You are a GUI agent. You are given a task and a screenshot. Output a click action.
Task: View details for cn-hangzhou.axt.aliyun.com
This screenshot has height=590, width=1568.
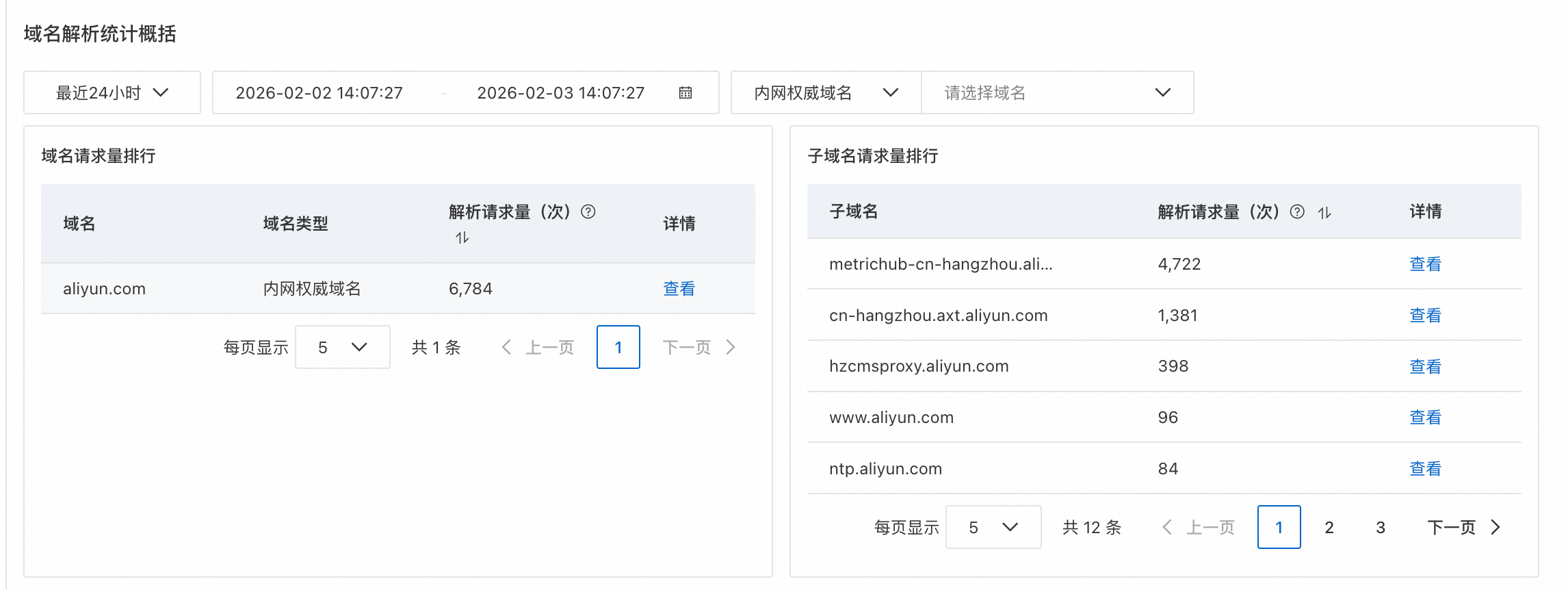(1426, 316)
